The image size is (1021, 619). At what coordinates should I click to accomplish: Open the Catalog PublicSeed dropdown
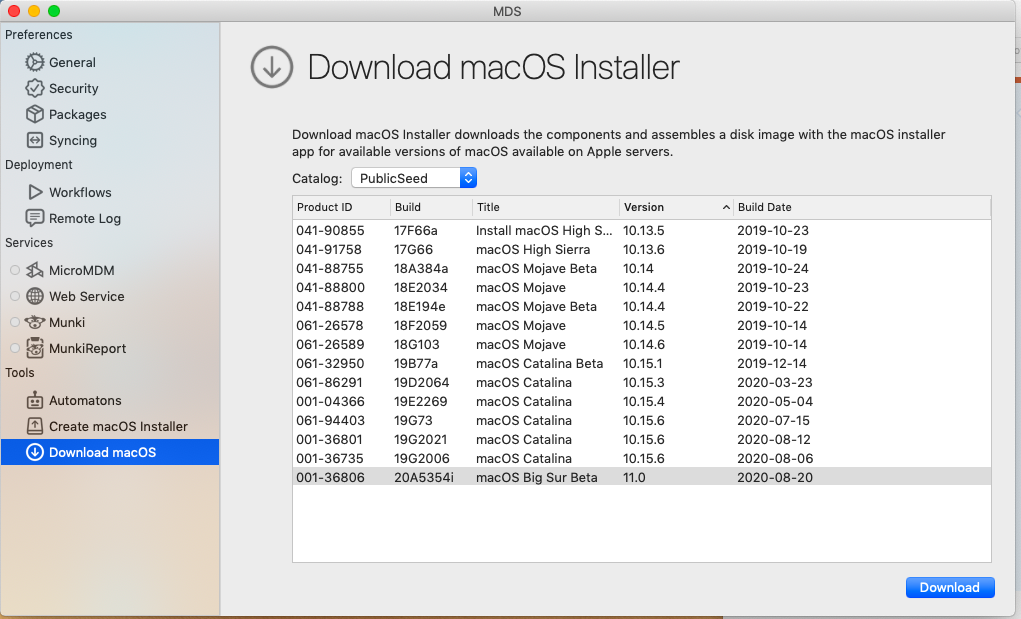[x=414, y=178]
